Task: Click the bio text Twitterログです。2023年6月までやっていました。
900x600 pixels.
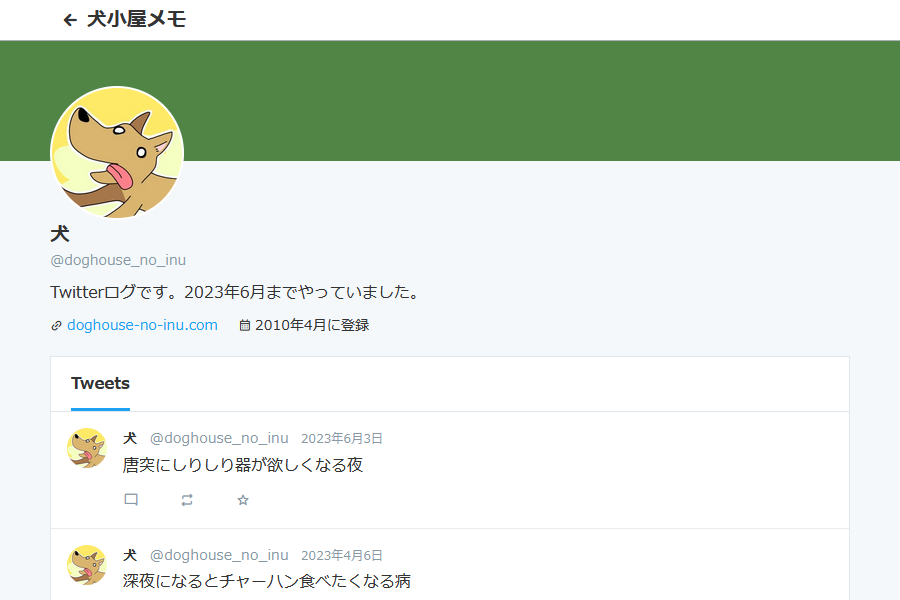Action: tap(236, 292)
